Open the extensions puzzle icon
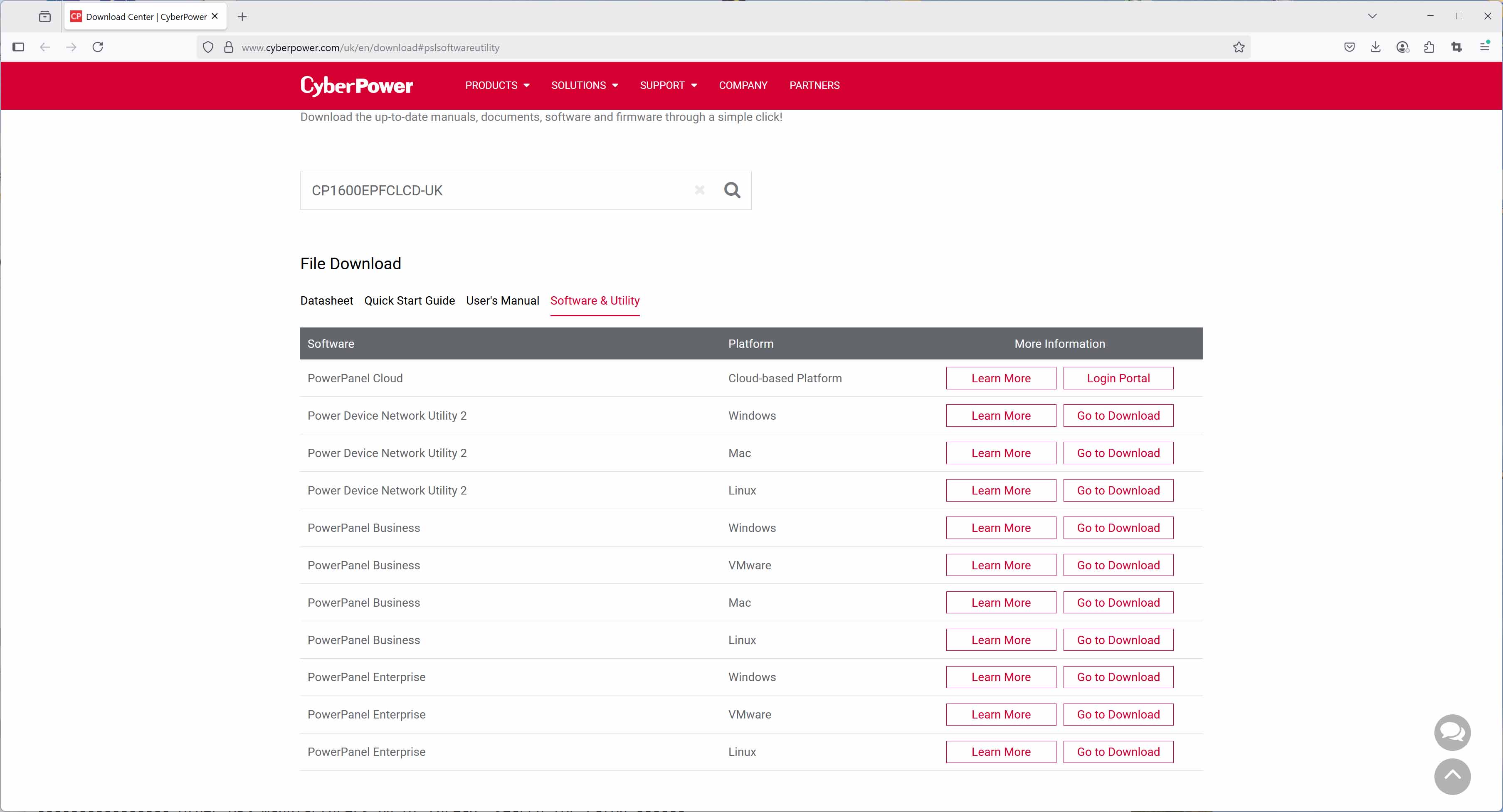Screen dimensions: 1503x812 tap(1429, 47)
